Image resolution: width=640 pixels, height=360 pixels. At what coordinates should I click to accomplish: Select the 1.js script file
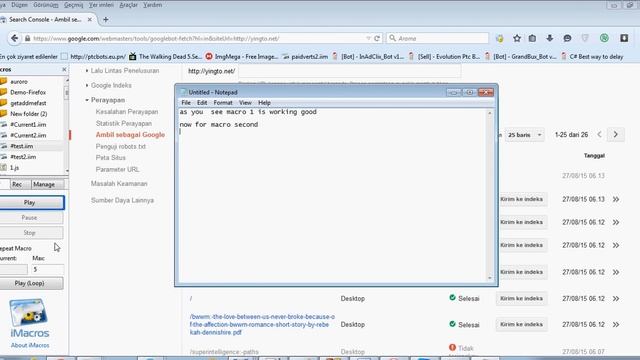point(14,168)
